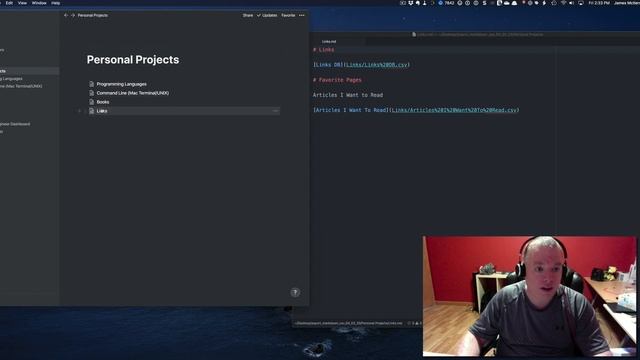Screen dimensions: 640x360
Task: Click the Personal Projects page title
Action: tap(133, 60)
